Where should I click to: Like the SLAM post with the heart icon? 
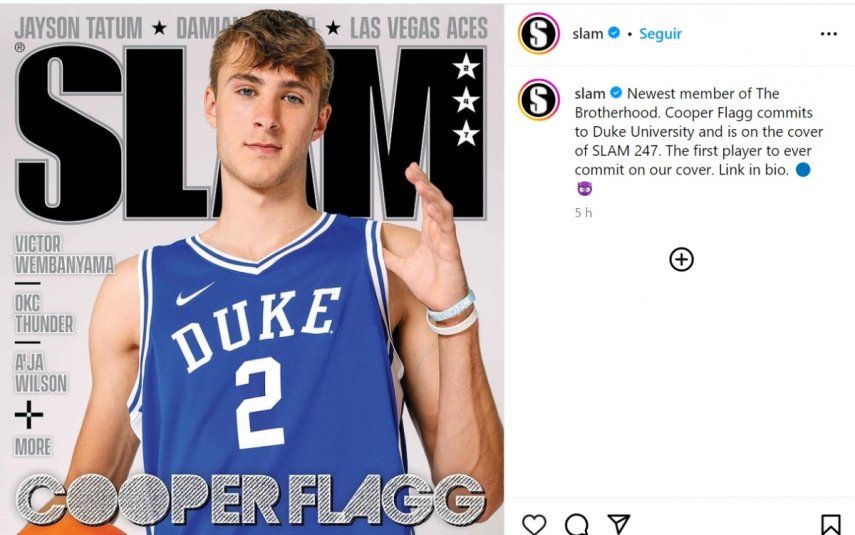[534, 524]
